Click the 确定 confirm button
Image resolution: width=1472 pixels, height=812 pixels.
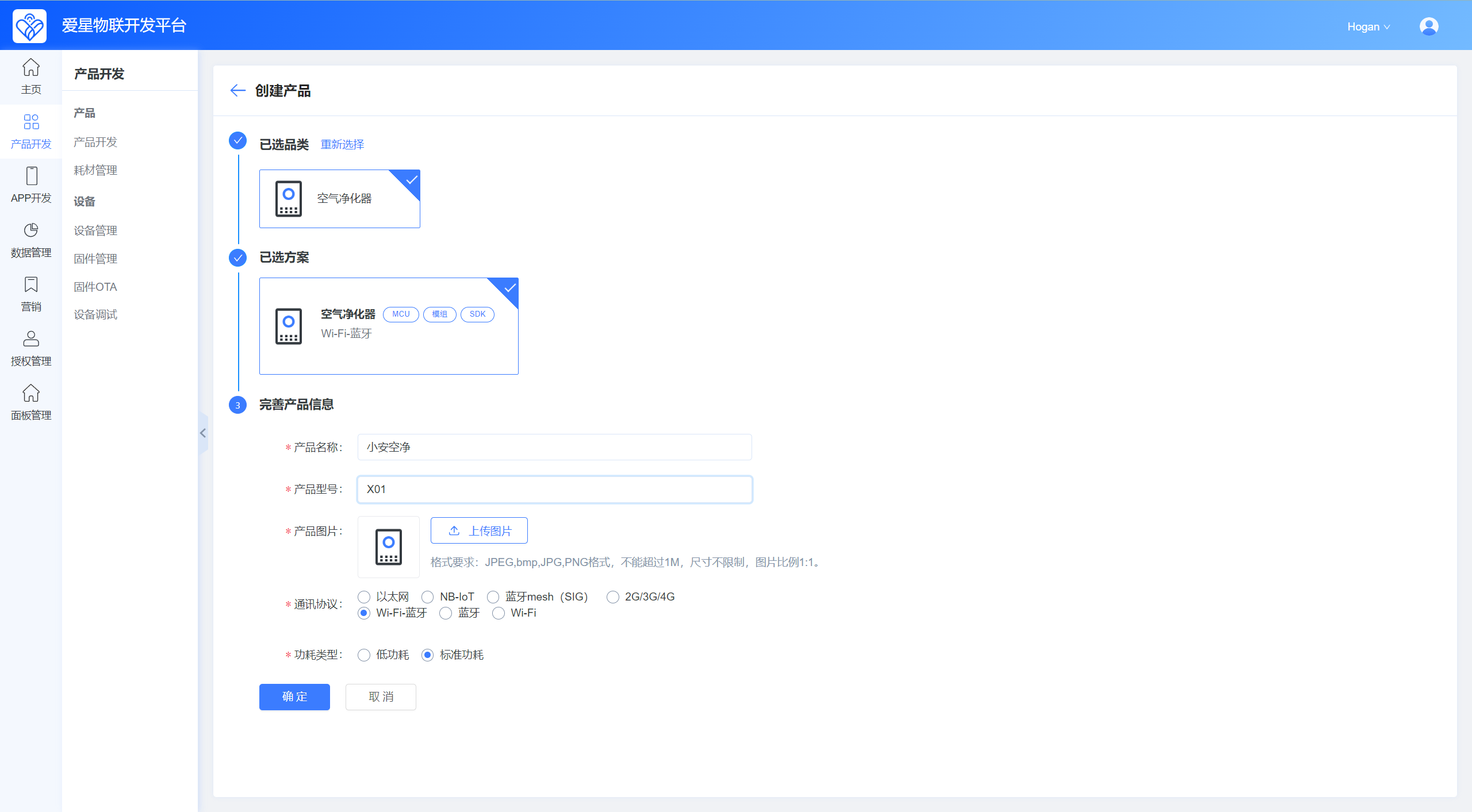point(294,696)
